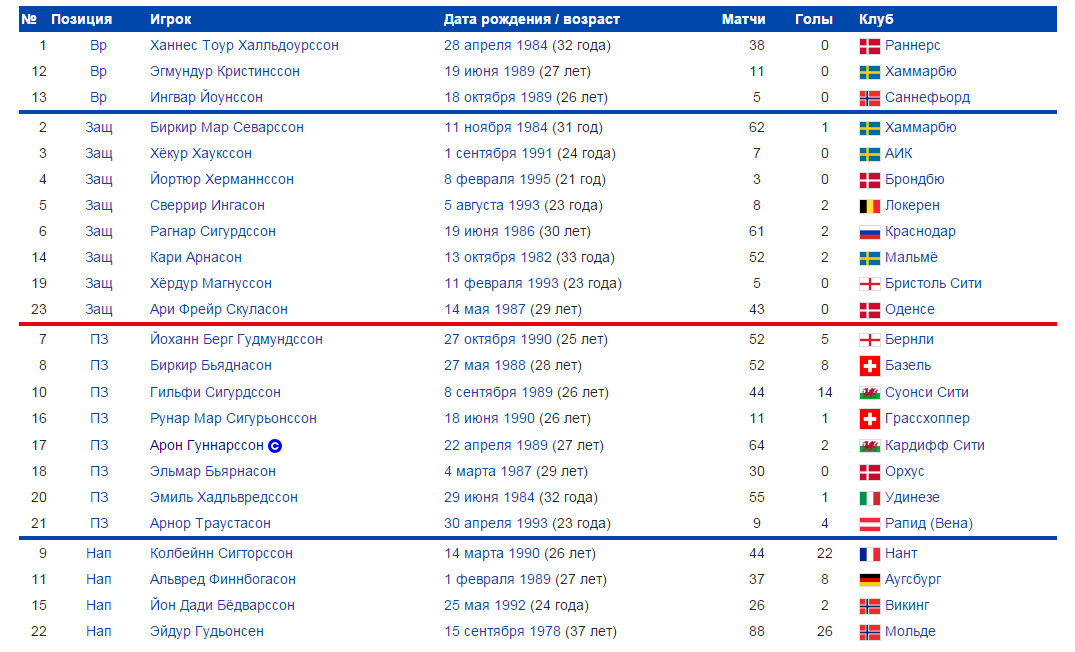This screenshot has width=1075, height=652.
Task: Click the captain icon beside Арон Гуннарссон
Action: tap(275, 446)
